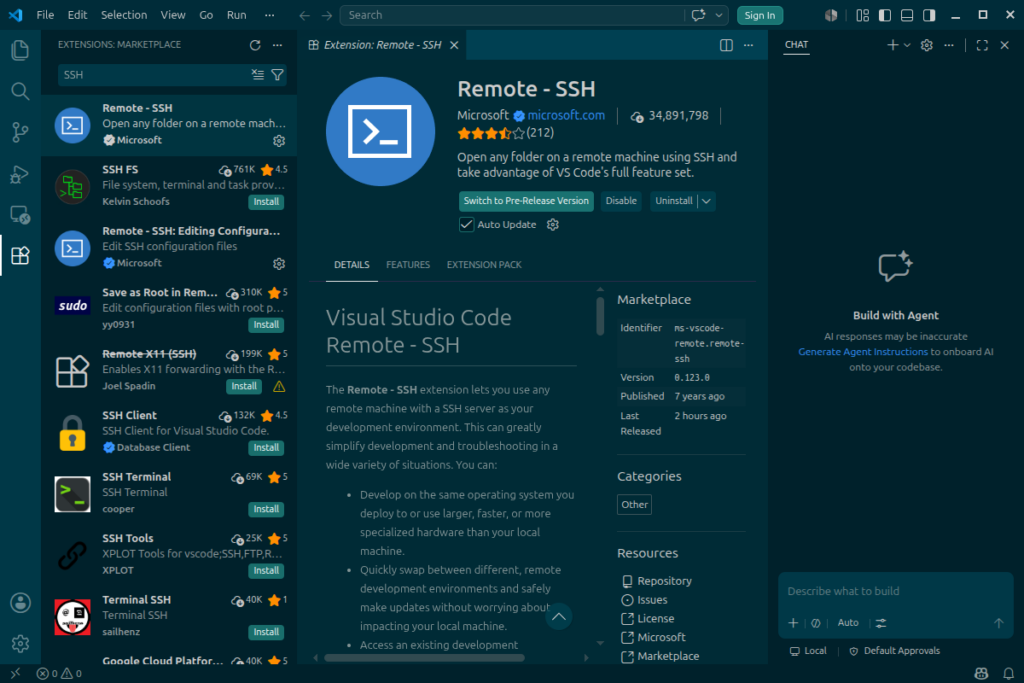
Task: Install the SSH FS extension
Action: click(x=266, y=202)
